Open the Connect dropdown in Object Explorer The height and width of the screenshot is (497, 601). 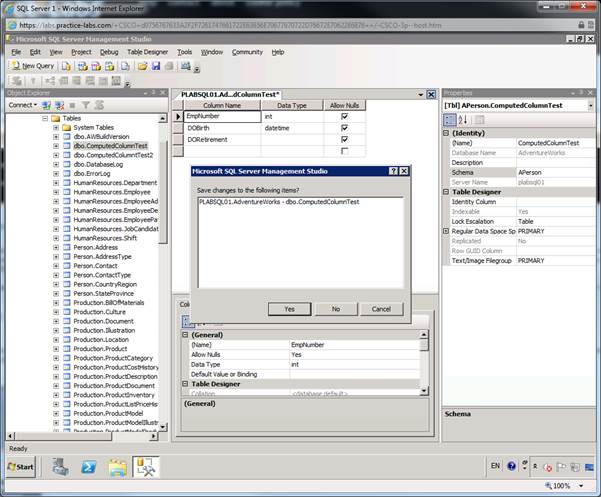(x=23, y=105)
